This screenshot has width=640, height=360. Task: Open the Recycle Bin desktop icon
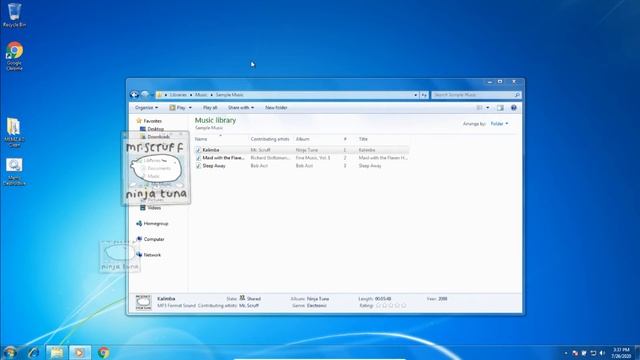click(14, 15)
